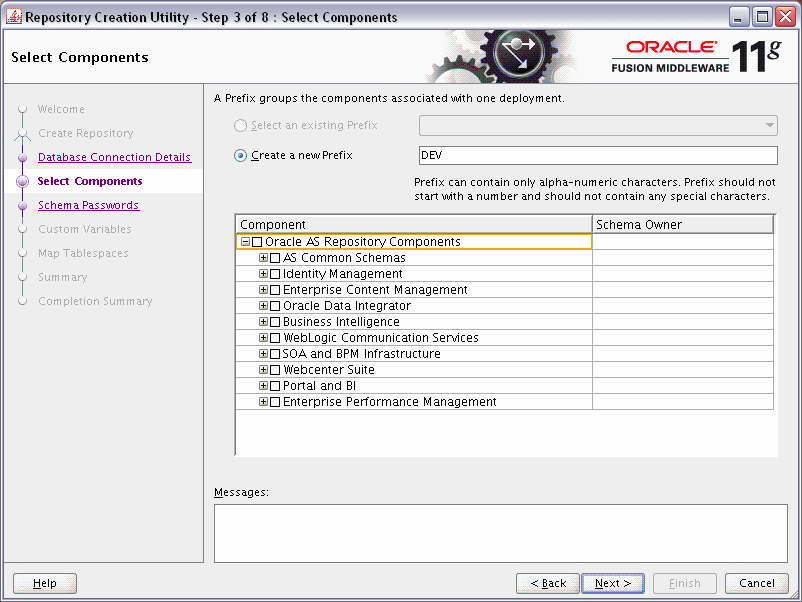Click the DEV prefix input field

click(x=597, y=155)
